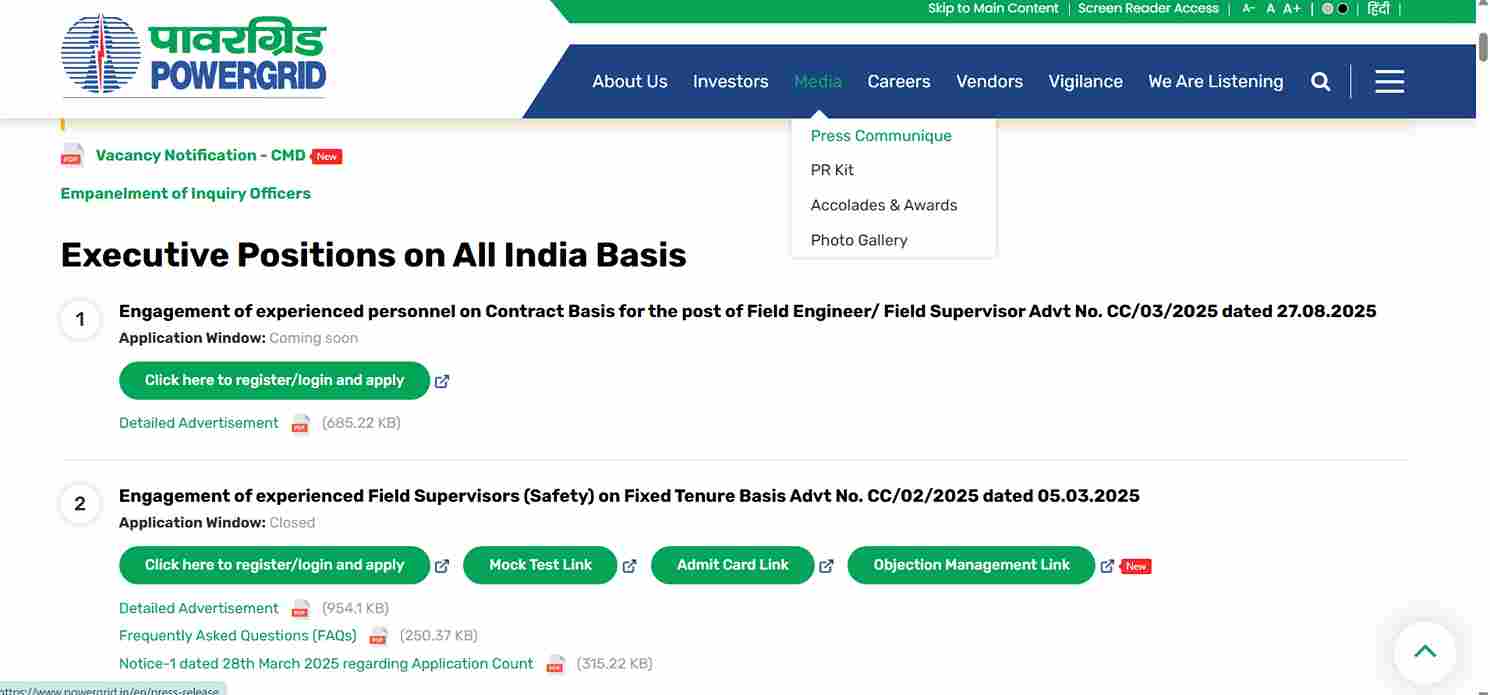Click the PDF icon beside Detailed Advertisement
The height and width of the screenshot is (695, 1490).
point(300,423)
